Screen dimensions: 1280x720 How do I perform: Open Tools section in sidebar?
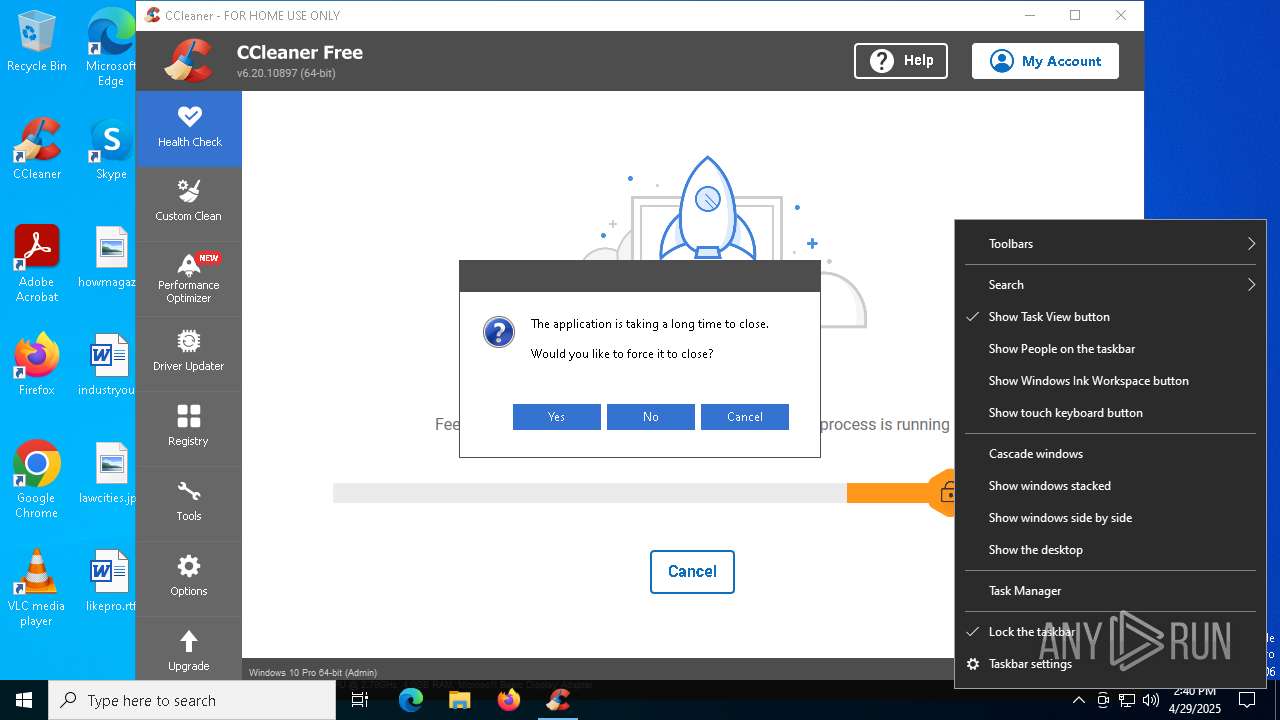point(189,502)
